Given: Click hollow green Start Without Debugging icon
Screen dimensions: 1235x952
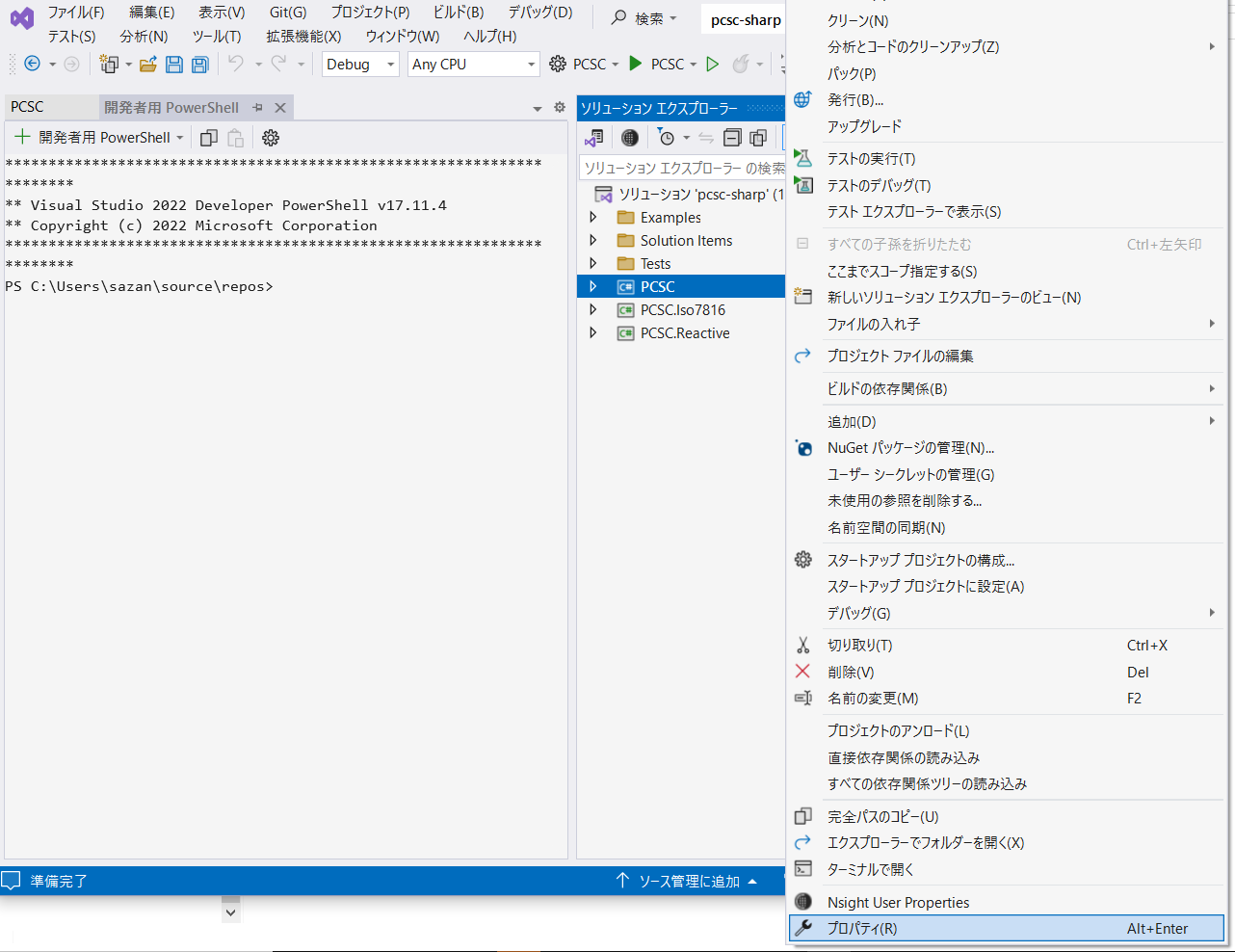Looking at the screenshot, I should 713,64.
